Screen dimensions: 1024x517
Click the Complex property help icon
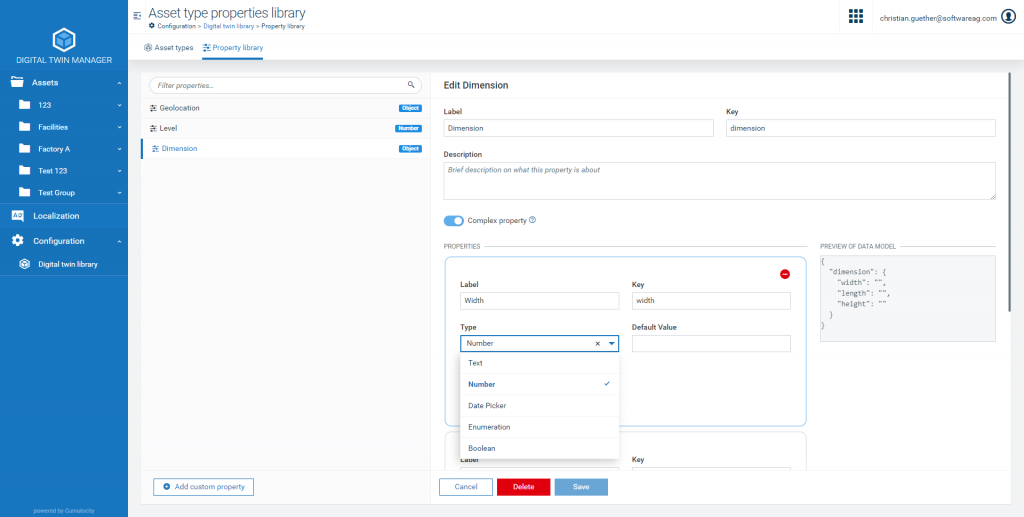pyautogui.click(x=533, y=220)
